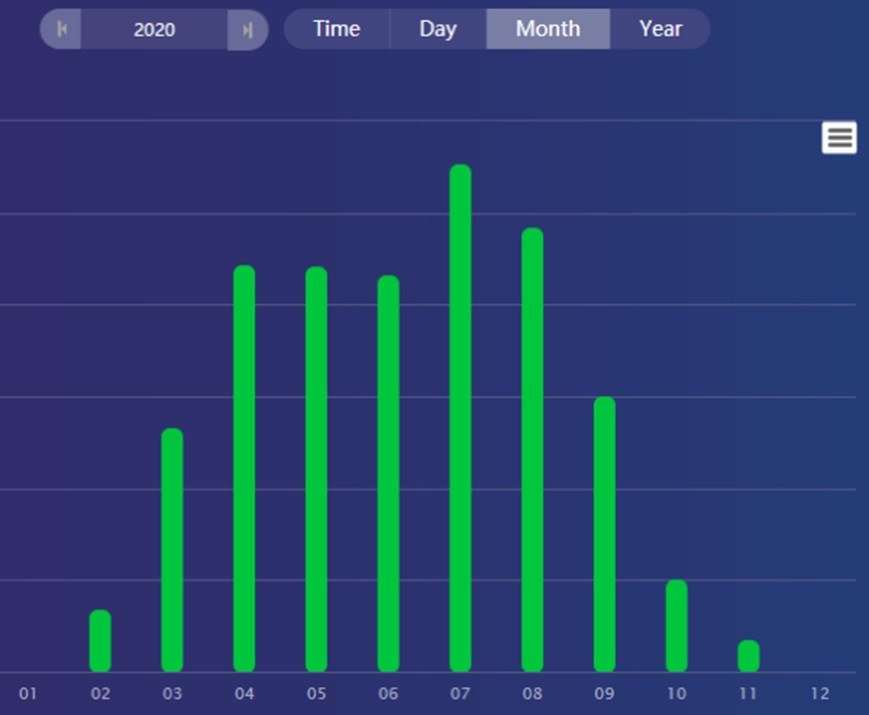Click the October (10) bar
The height and width of the screenshot is (715, 869).
tap(676, 626)
